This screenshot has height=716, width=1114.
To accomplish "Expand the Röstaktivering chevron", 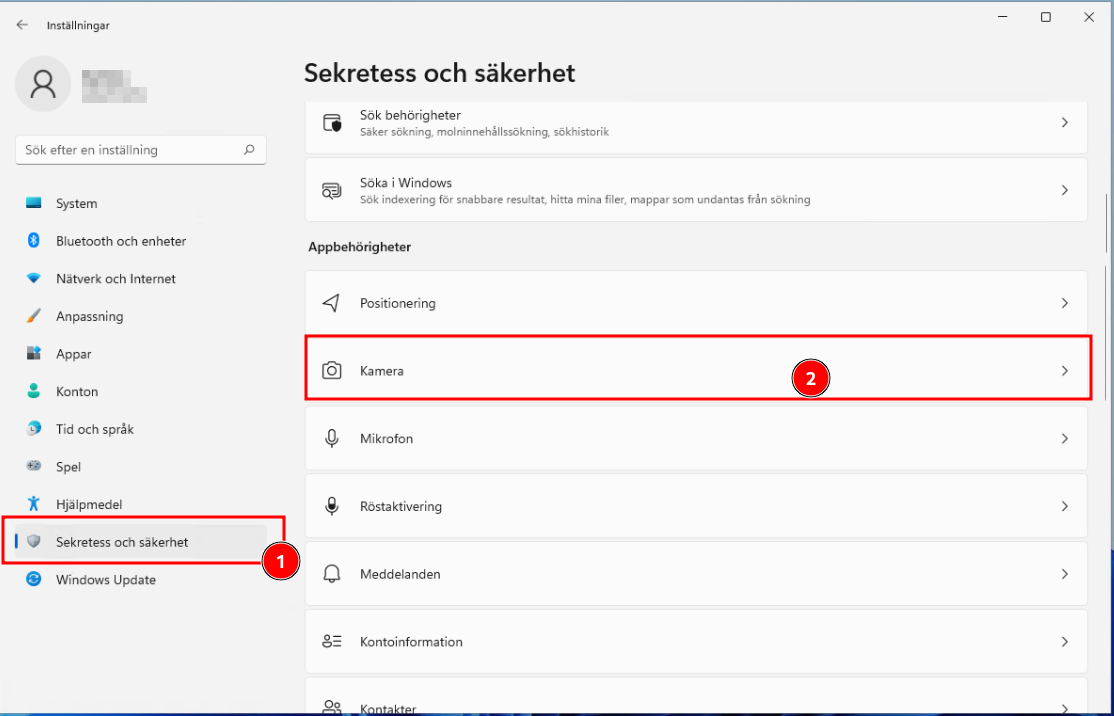I will (x=1064, y=506).
